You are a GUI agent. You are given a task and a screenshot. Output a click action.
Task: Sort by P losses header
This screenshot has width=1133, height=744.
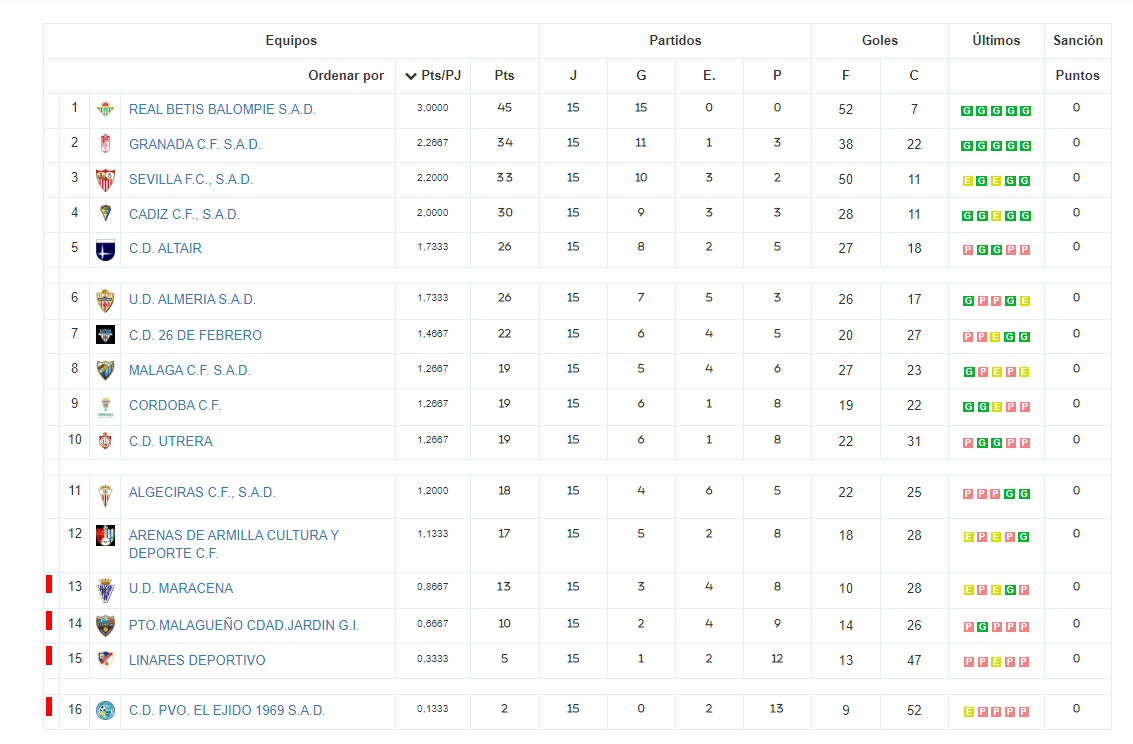(777, 75)
